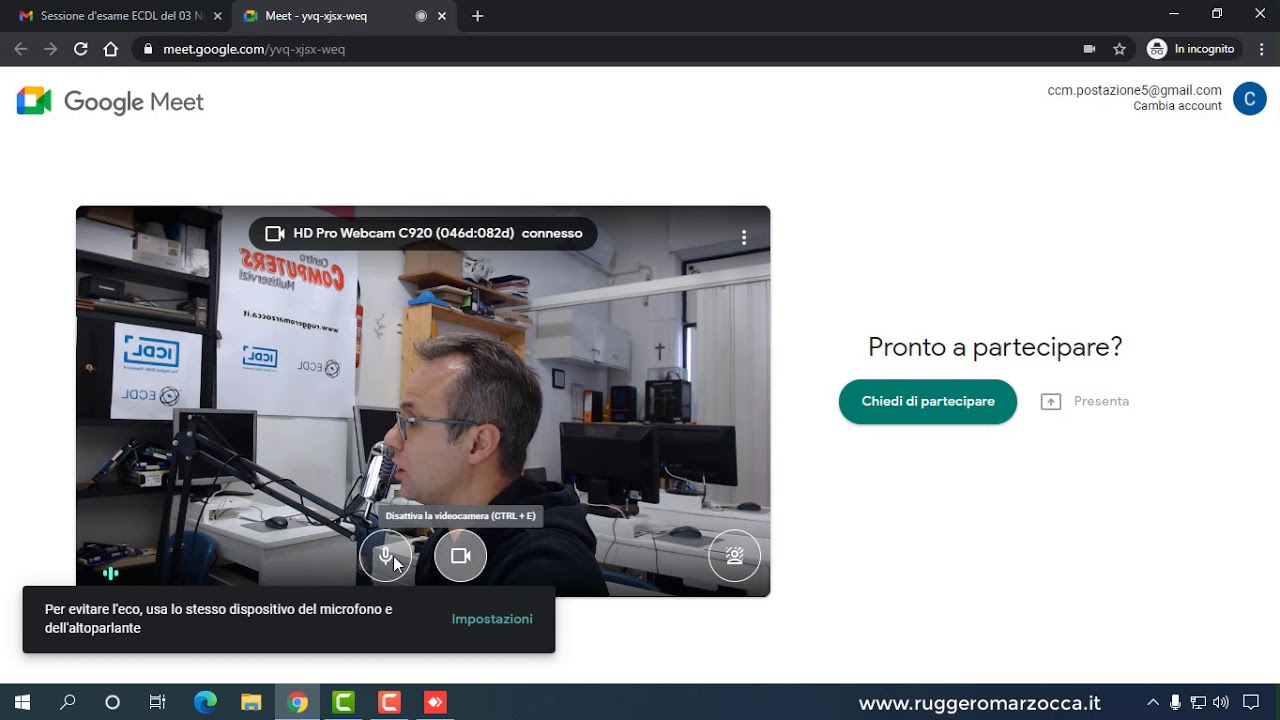Screen dimensions: 1280x720
Task: Open the orange Camtasia recorder taskbar icon
Action: point(389,702)
